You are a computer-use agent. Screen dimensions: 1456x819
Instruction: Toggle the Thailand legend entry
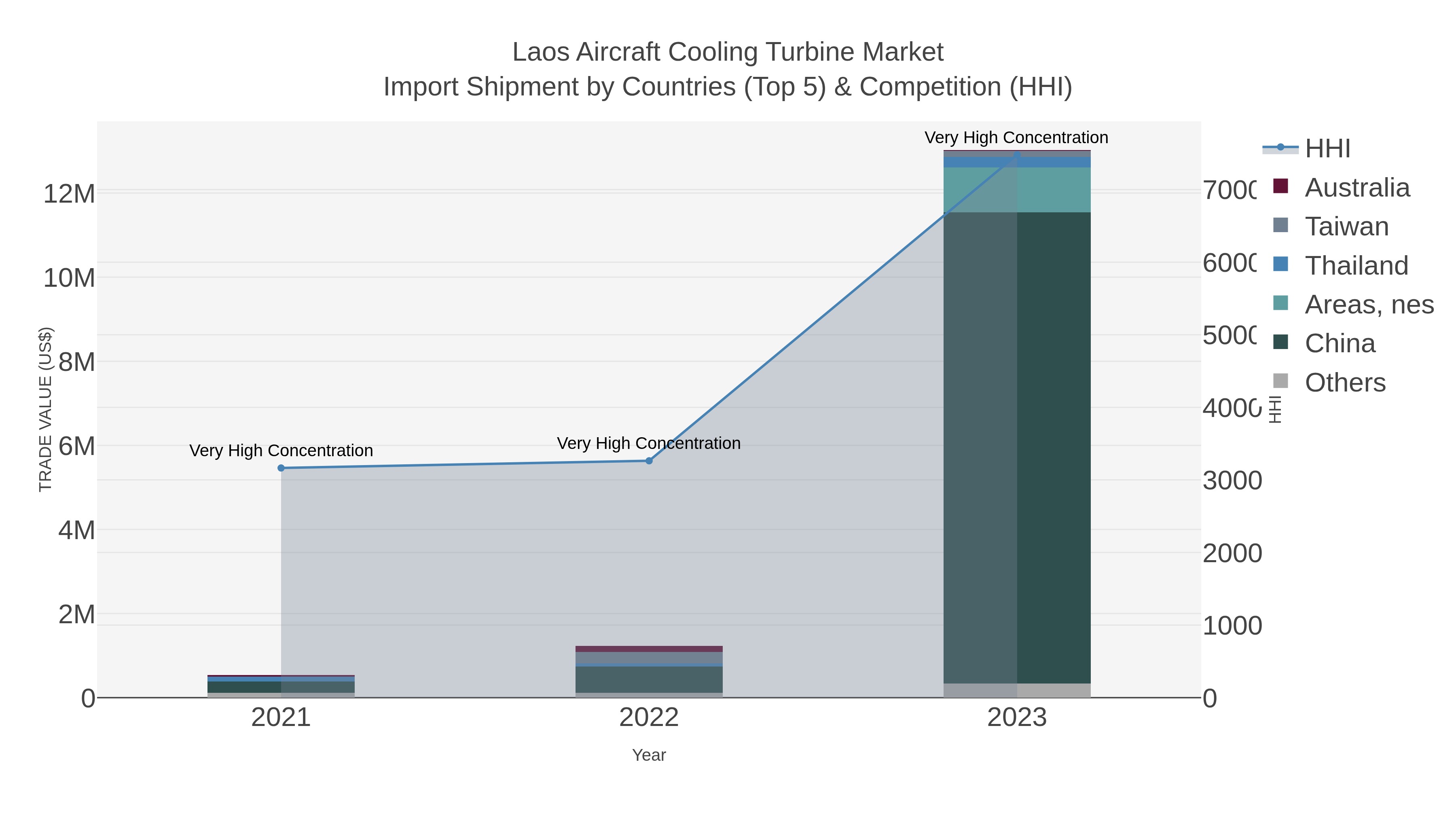pos(1340,265)
